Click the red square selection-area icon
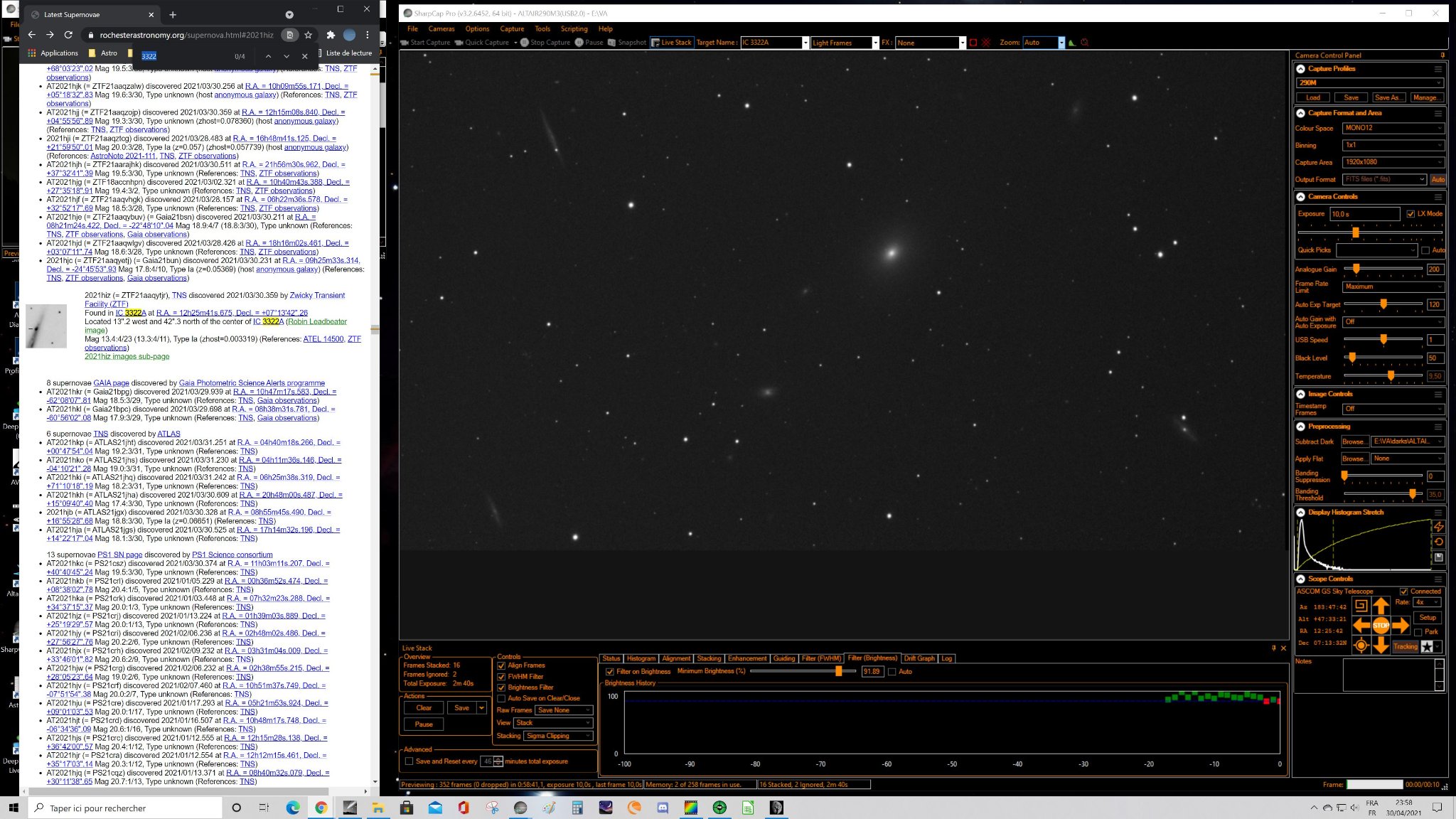 pyautogui.click(x=973, y=43)
